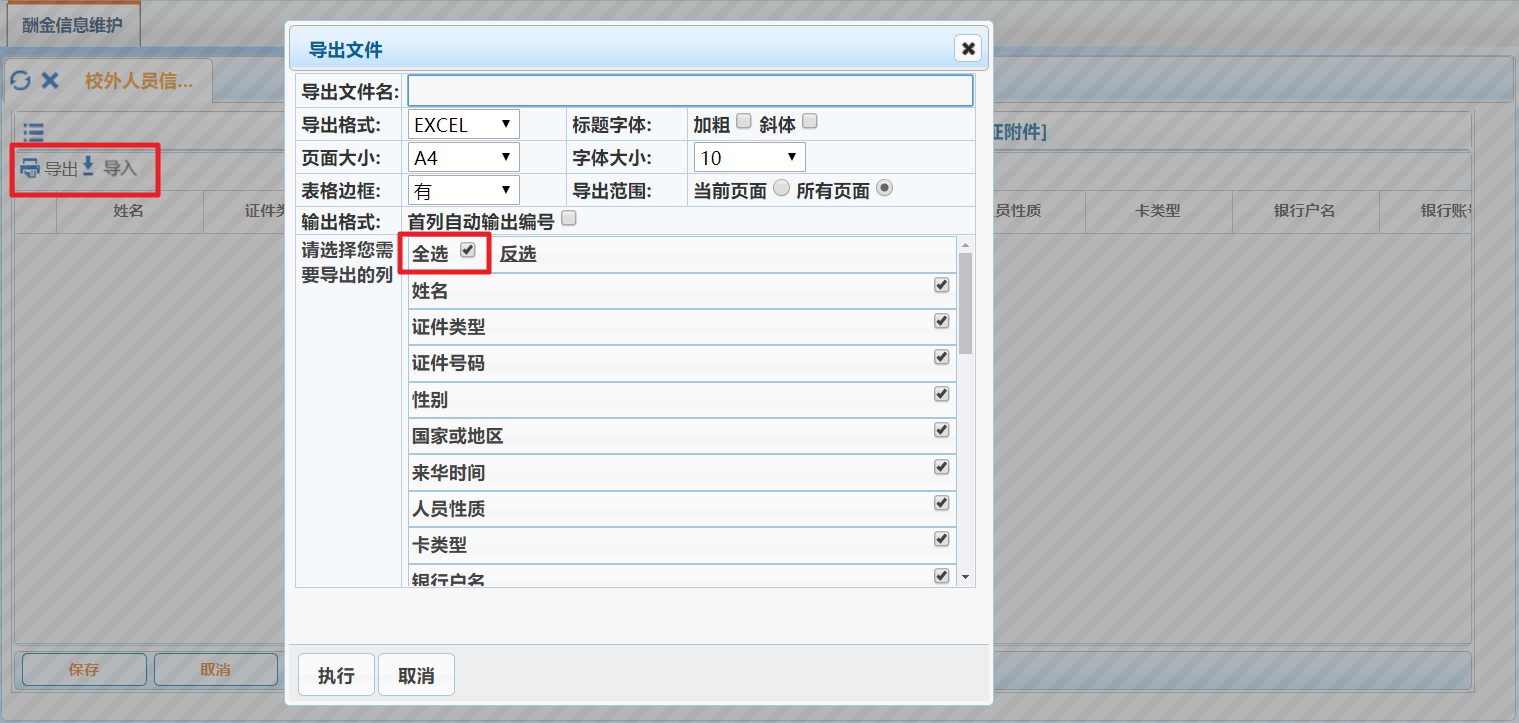The image size is (1519, 723).
Task: Click the X icon next to refresh
Action: tap(50, 81)
